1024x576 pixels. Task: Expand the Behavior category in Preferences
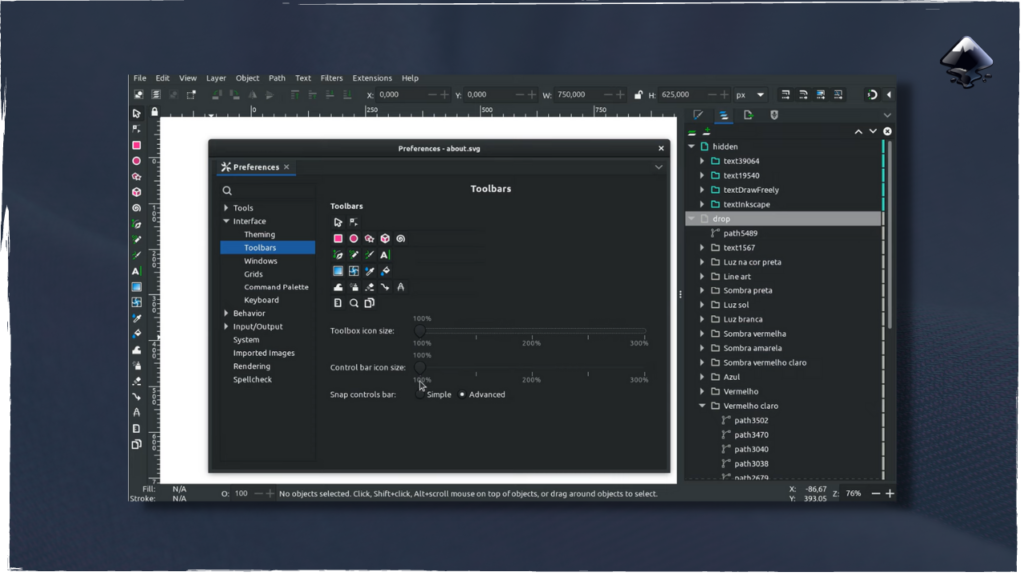(227, 314)
